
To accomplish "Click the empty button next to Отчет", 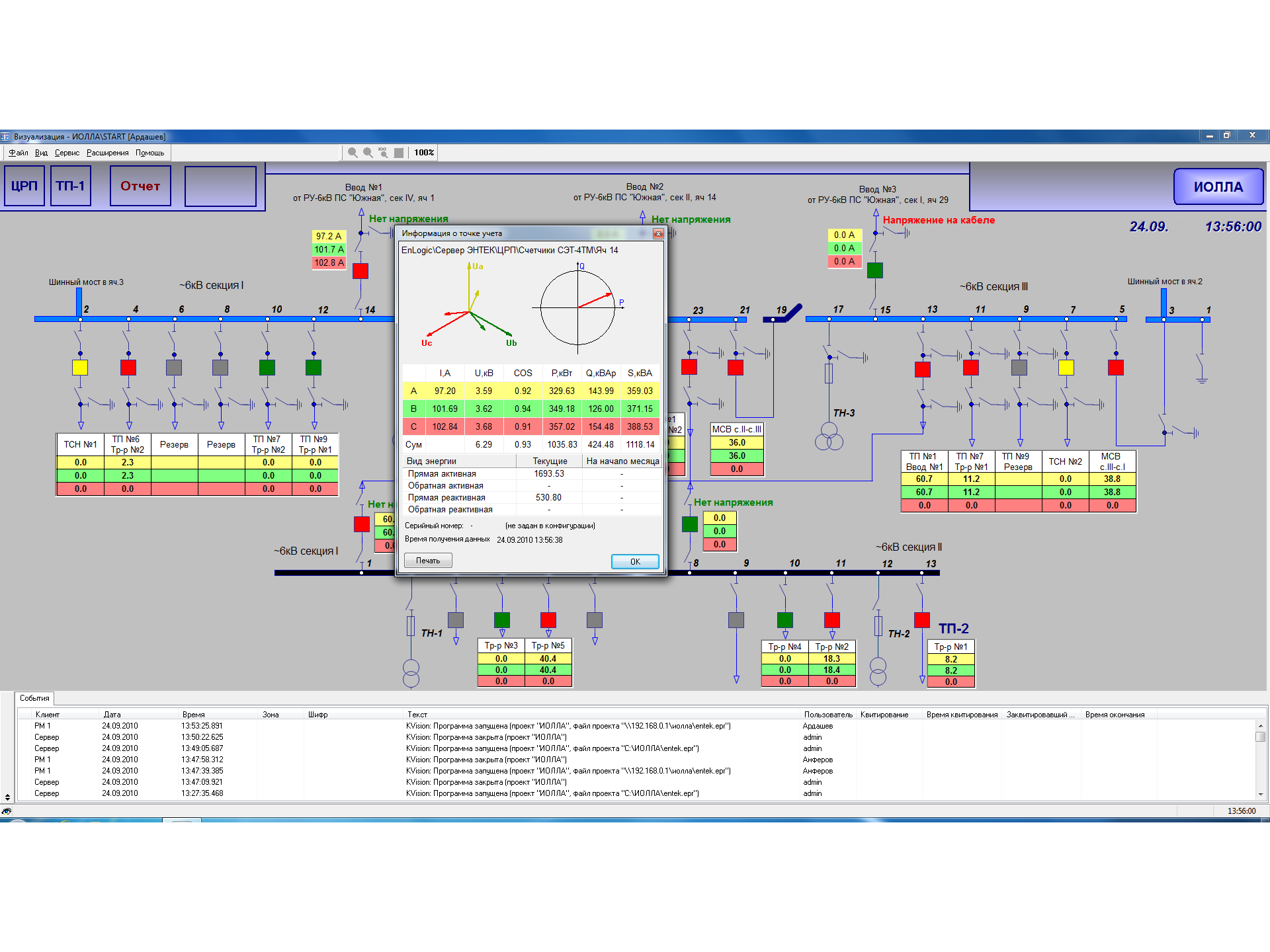I will click(220, 186).
